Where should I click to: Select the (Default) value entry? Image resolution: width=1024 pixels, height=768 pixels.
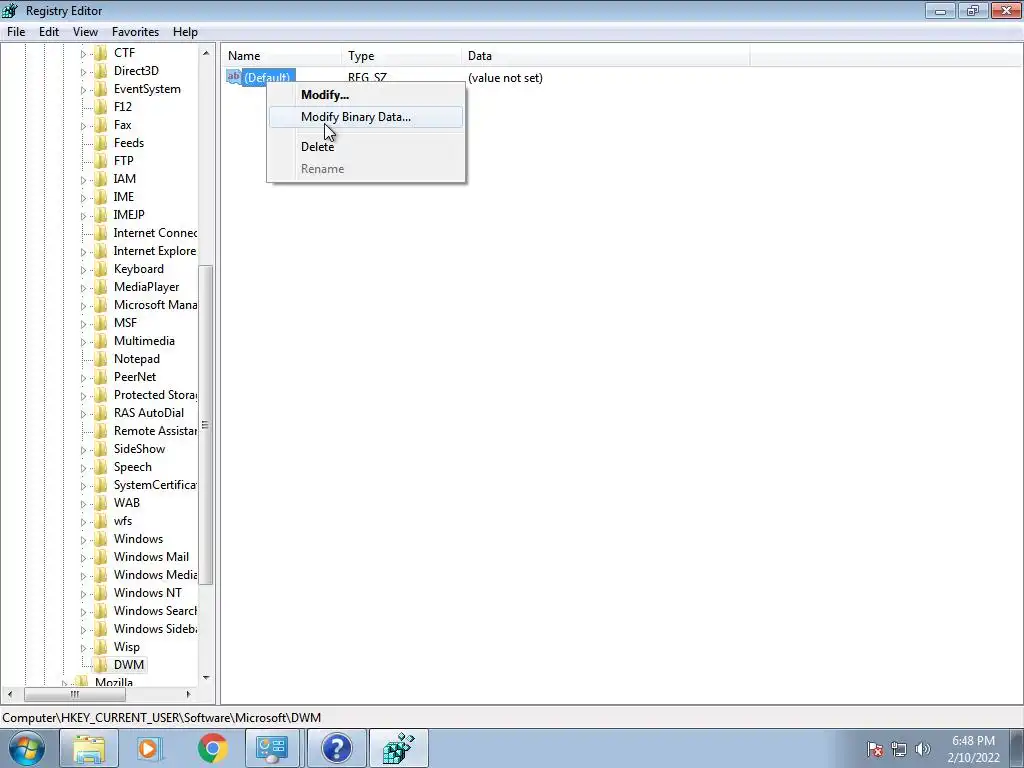point(267,78)
